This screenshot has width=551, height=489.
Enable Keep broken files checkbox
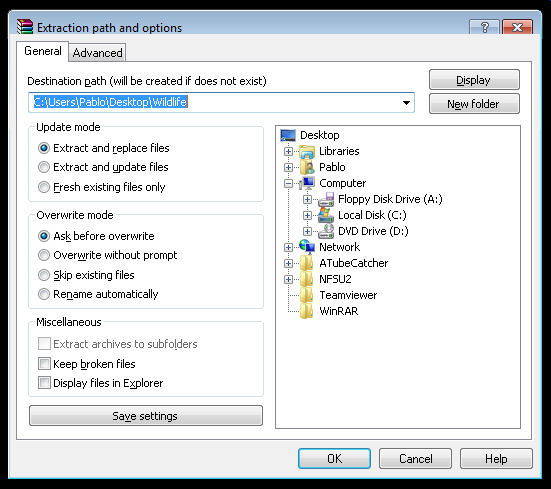(44, 364)
